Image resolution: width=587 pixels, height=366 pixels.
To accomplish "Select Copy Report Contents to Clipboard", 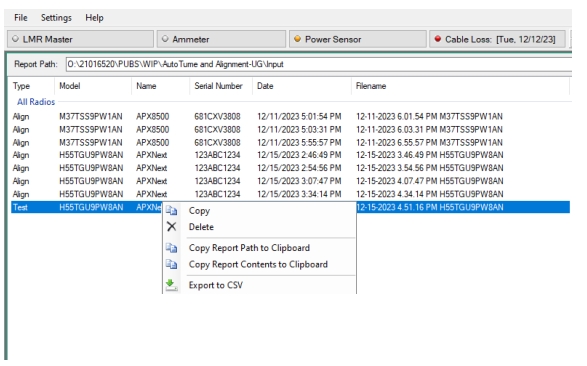I will (x=258, y=264).
